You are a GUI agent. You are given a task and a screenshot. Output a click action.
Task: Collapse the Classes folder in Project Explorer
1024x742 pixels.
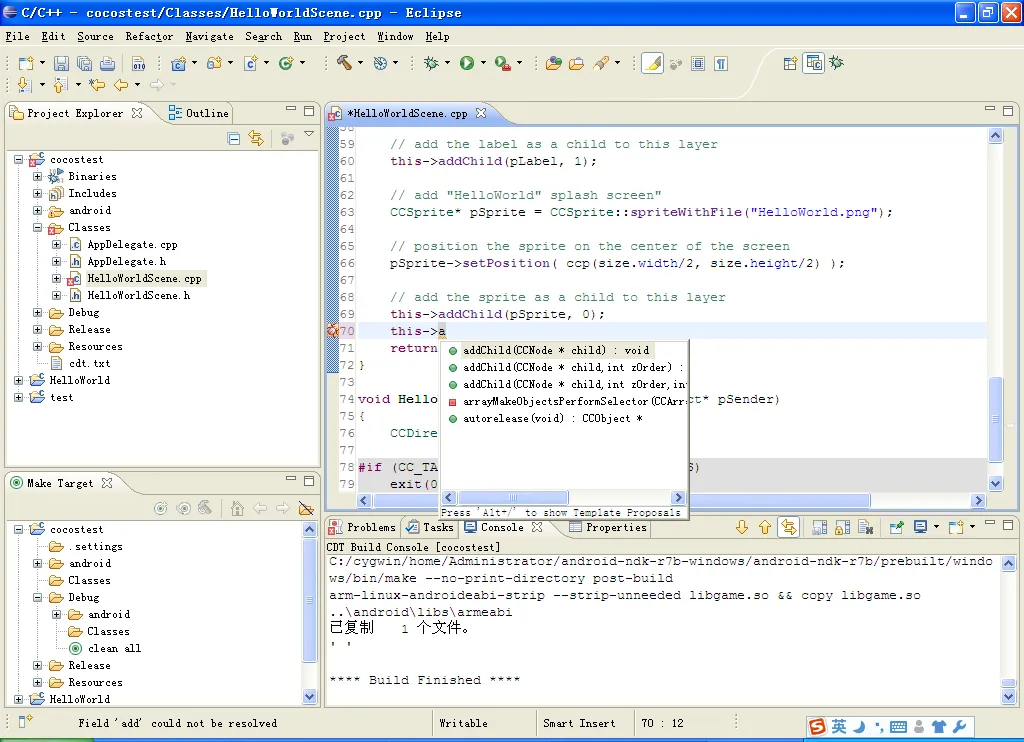(37, 227)
